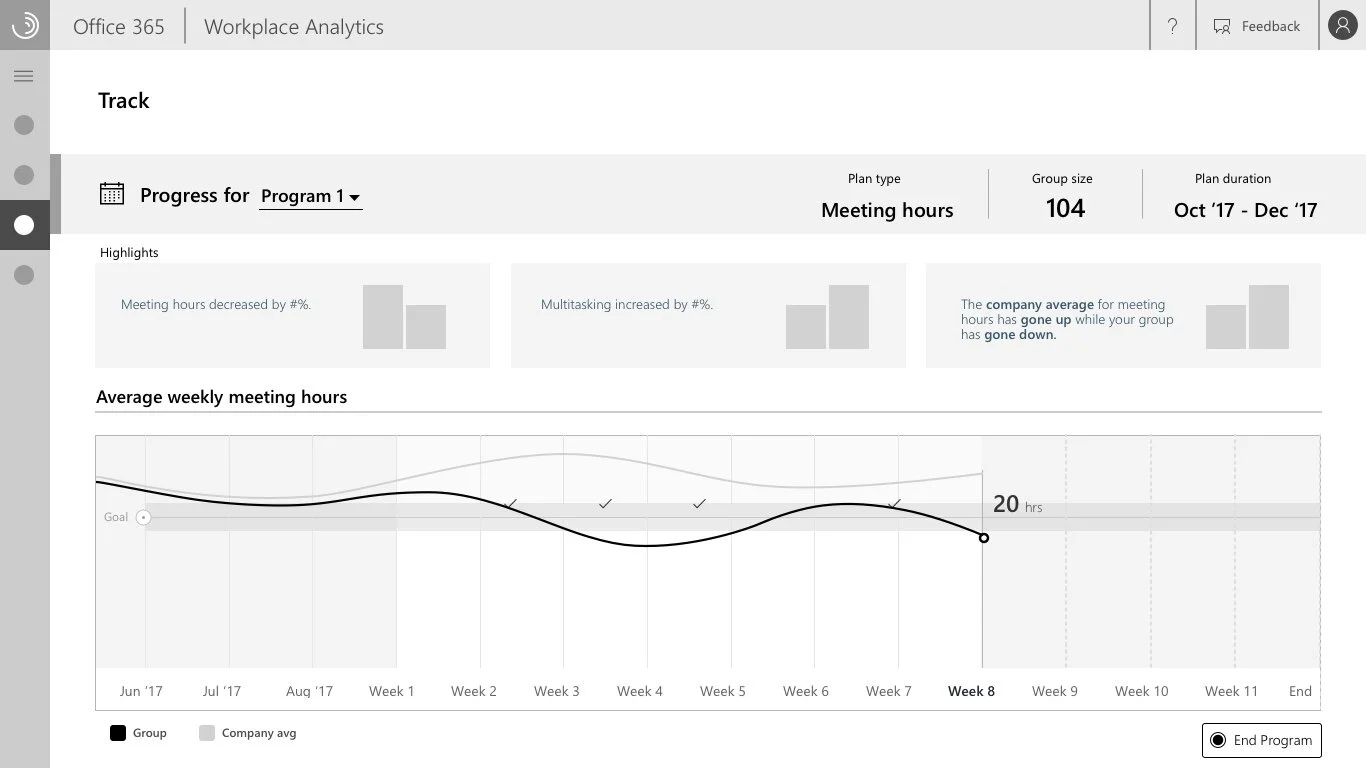Image resolution: width=1366 pixels, height=768 pixels.
Task: Click the help question mark icon
Action: pos(1172,26)
